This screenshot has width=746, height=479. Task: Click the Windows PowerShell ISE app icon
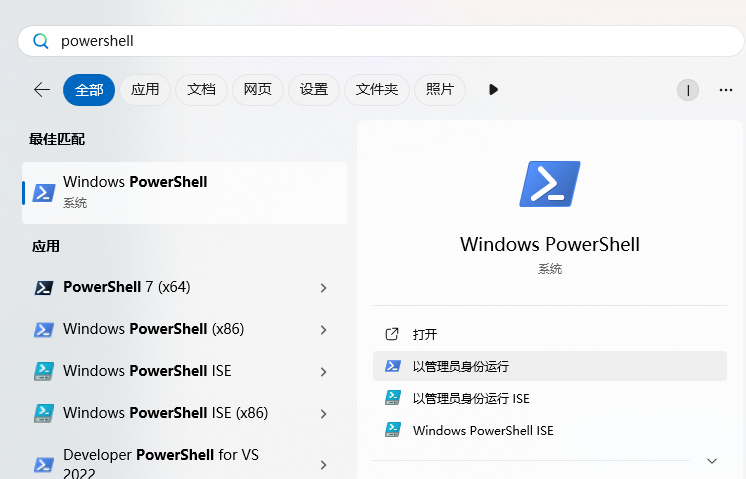(x=44, y=371)
